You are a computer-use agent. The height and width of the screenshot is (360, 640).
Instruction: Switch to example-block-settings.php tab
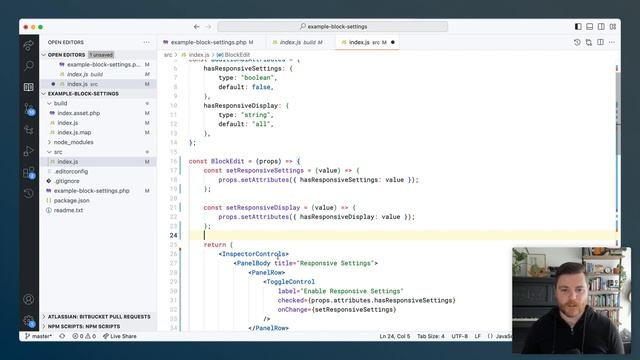coord(211,42)
